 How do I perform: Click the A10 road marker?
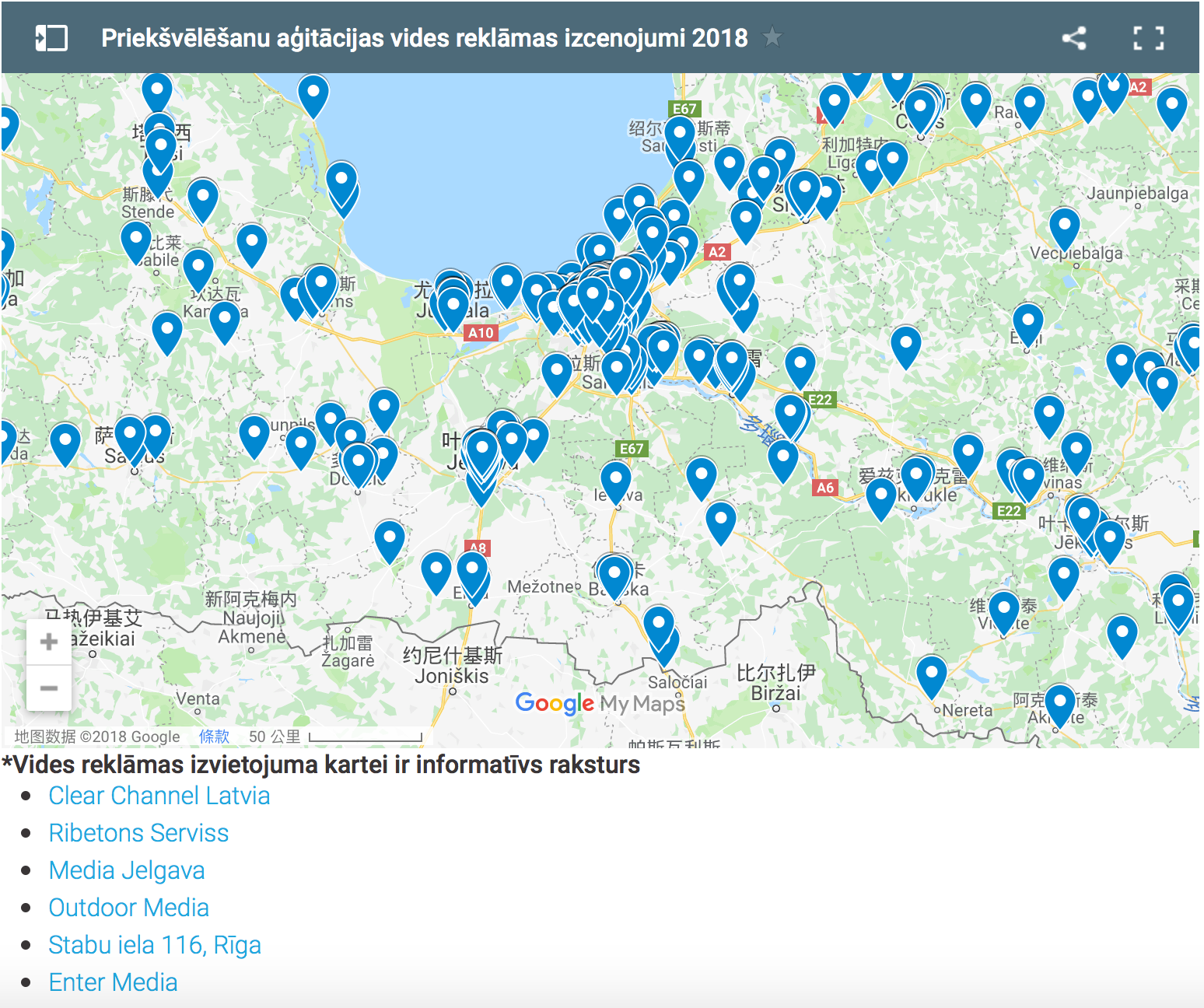click(x=481, y=333)
